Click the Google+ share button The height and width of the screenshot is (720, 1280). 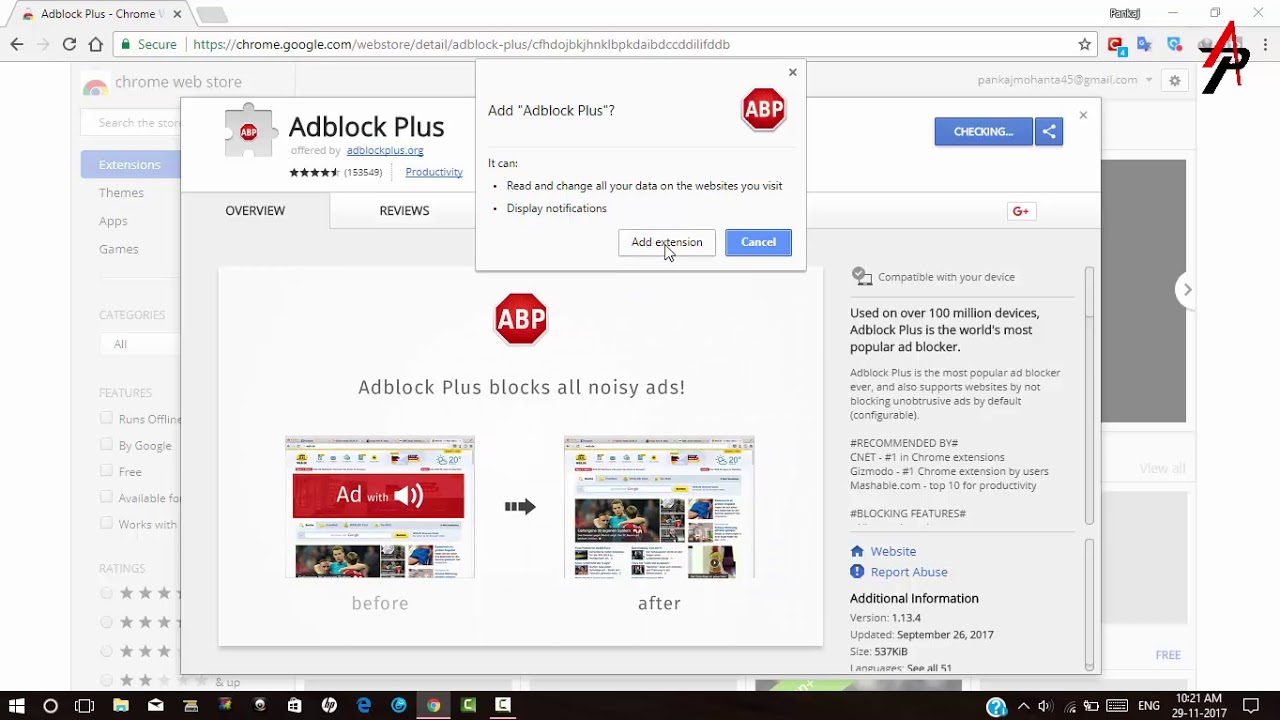tap(1021, 211)
